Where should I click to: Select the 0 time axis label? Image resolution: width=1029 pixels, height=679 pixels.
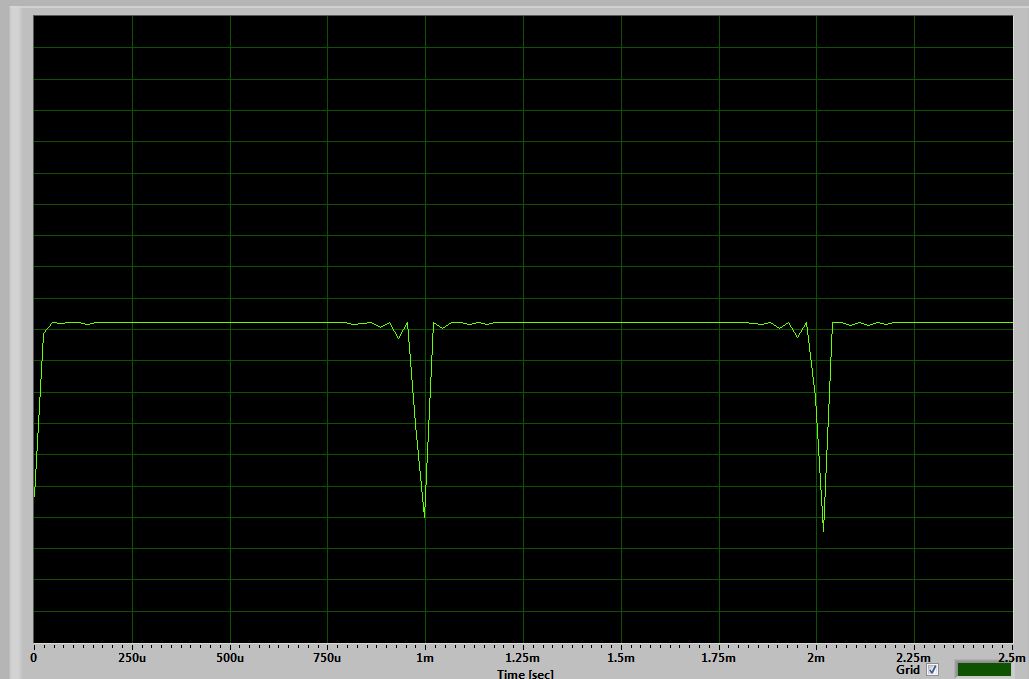pos(33,657)
